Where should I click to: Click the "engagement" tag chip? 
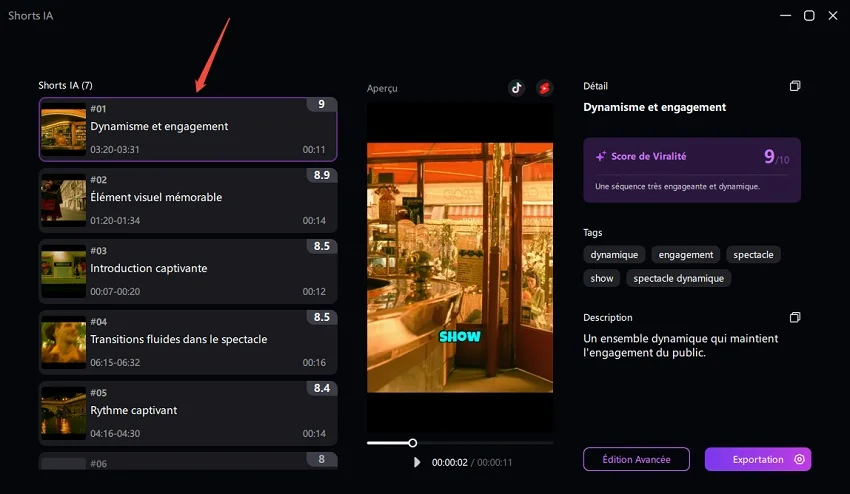coord(686,255)
